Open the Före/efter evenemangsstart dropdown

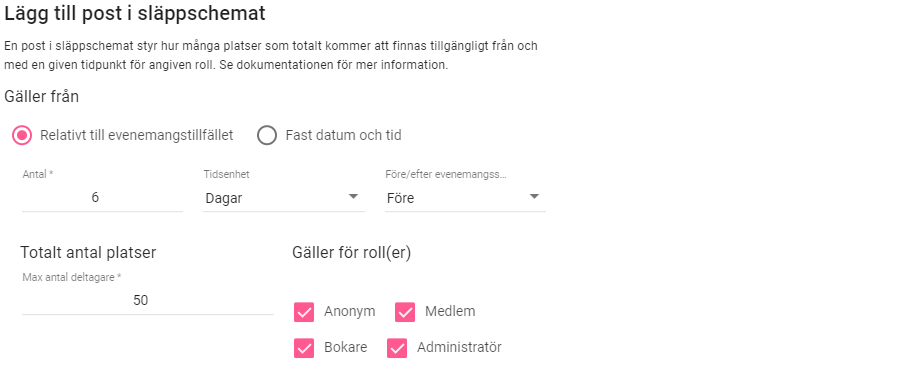(465, 198)
